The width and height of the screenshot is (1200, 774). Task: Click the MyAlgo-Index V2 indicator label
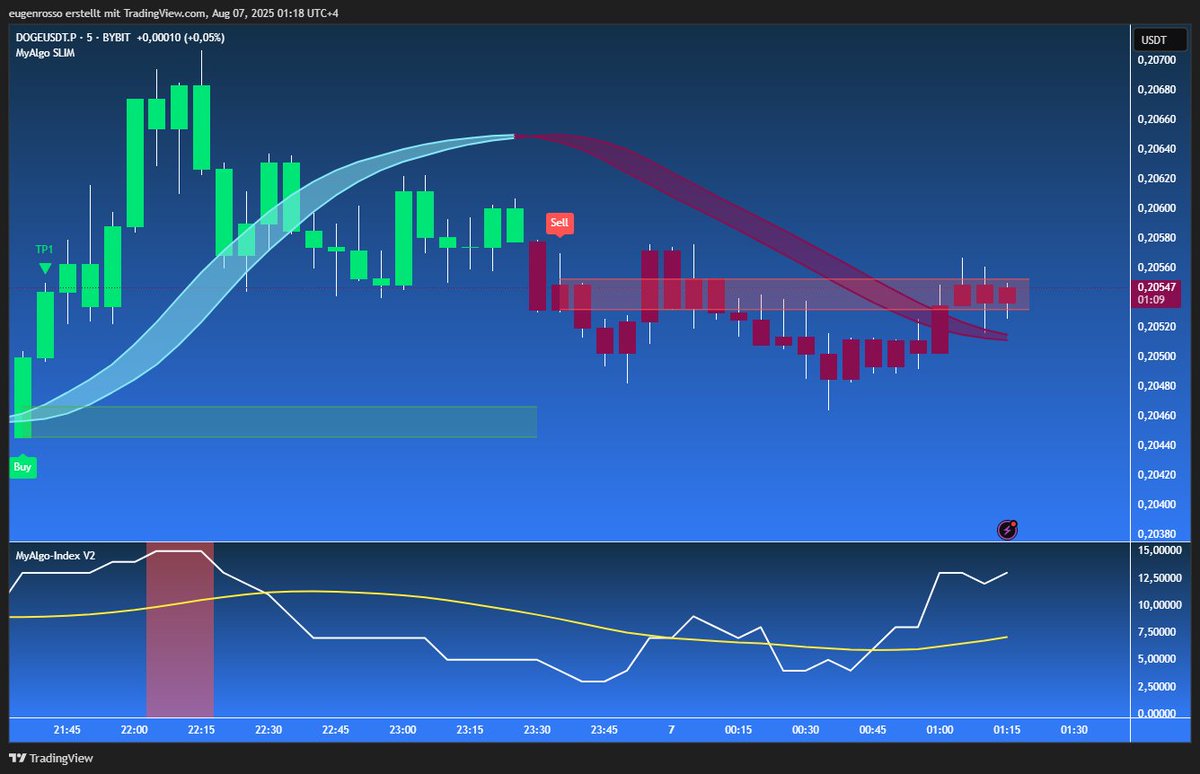pos(55,554)
